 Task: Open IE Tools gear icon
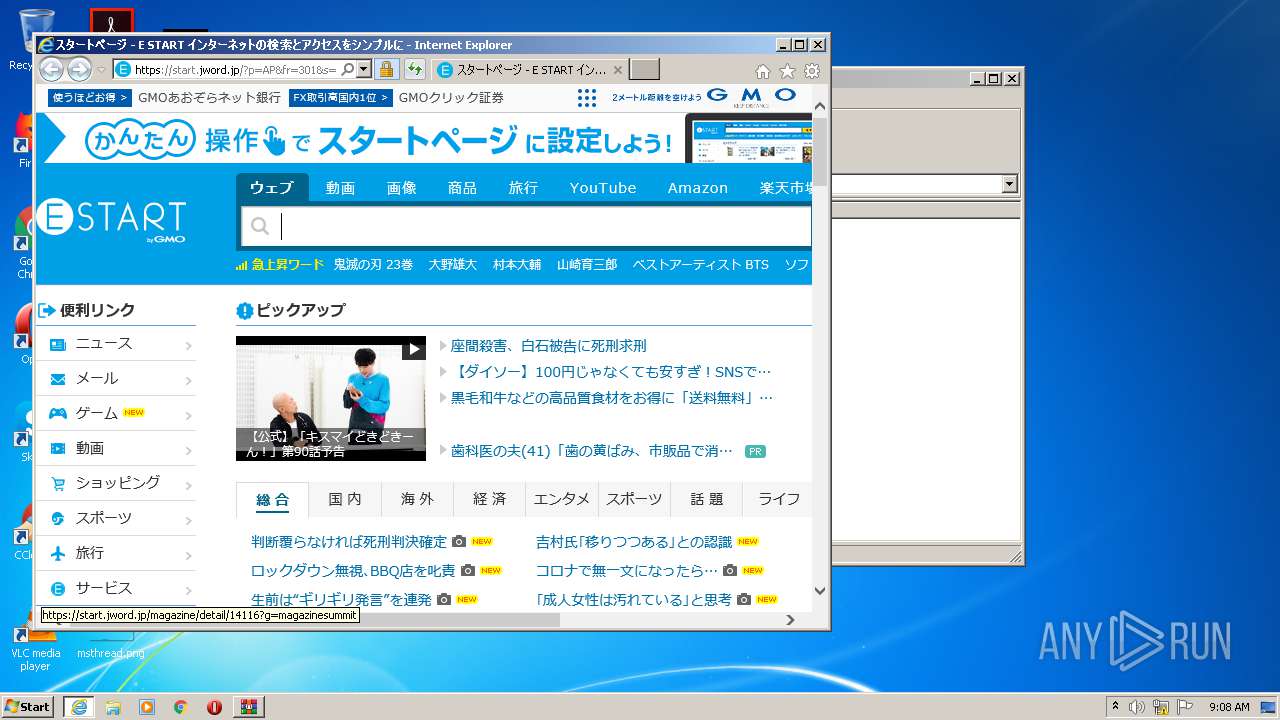coord(812,71)
